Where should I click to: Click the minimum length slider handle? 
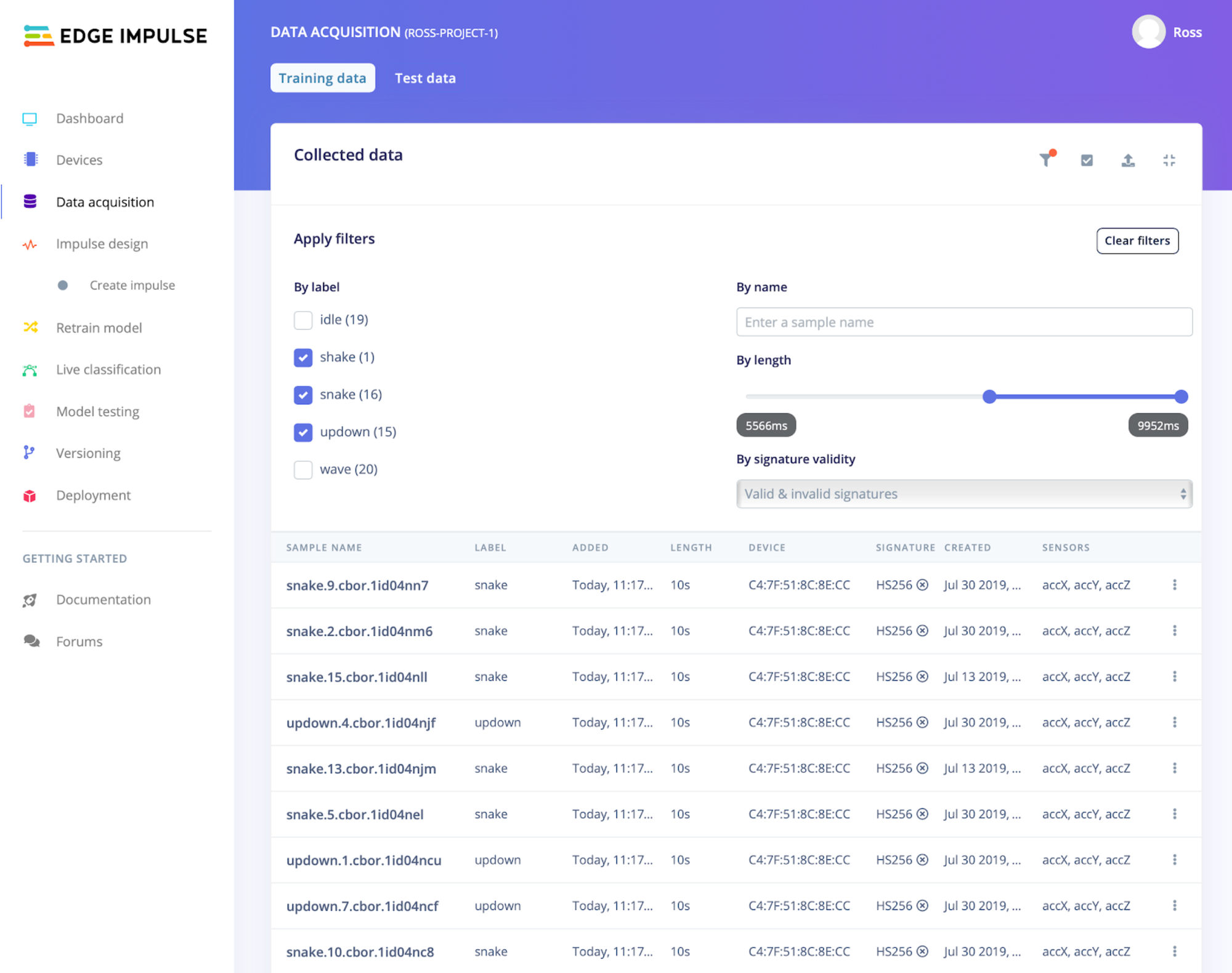point(989,397)
